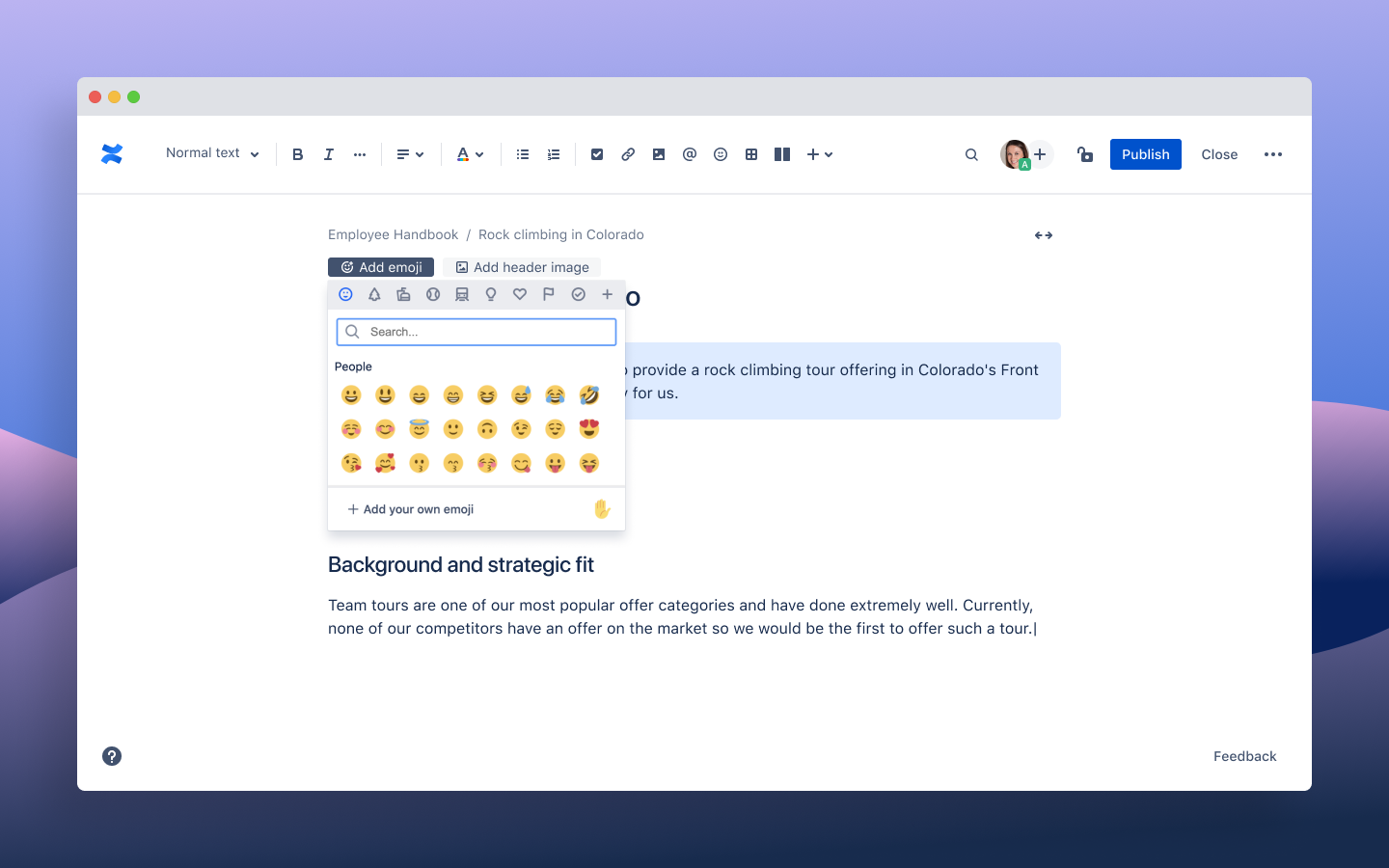Insert an @ mention

690,154
